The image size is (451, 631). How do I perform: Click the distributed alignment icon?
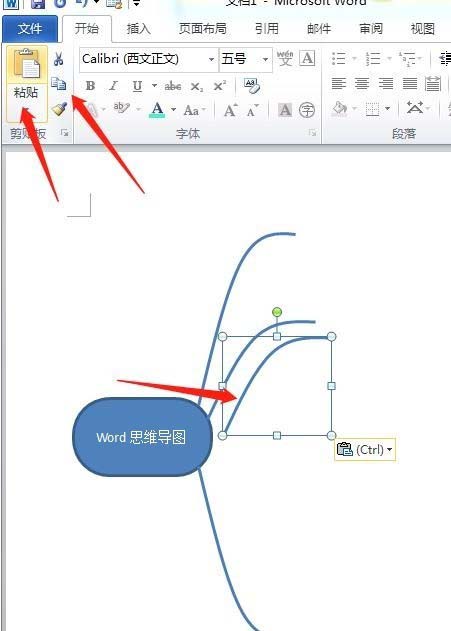pos(432,84)
